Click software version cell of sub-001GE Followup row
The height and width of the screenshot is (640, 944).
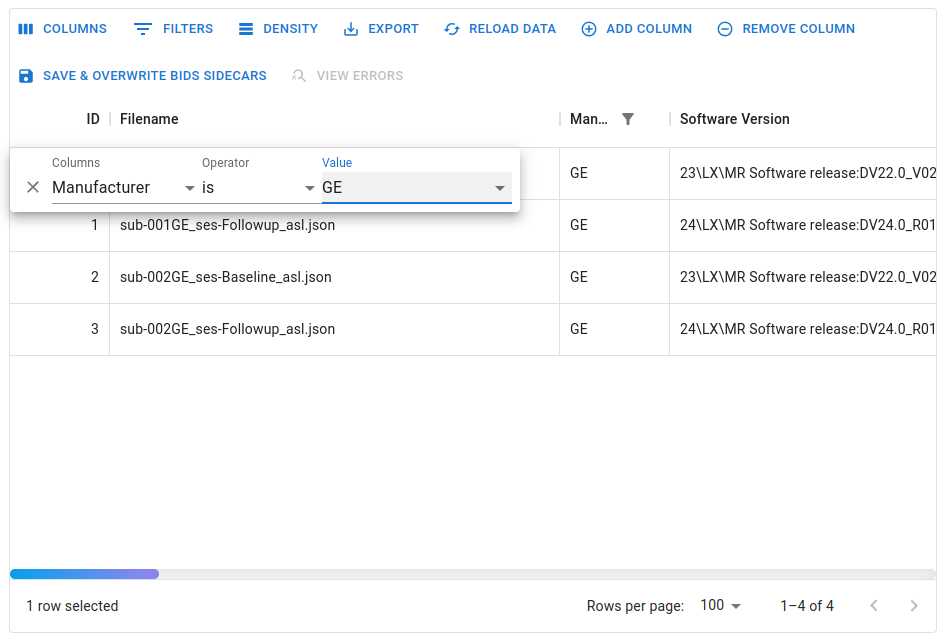803,225
